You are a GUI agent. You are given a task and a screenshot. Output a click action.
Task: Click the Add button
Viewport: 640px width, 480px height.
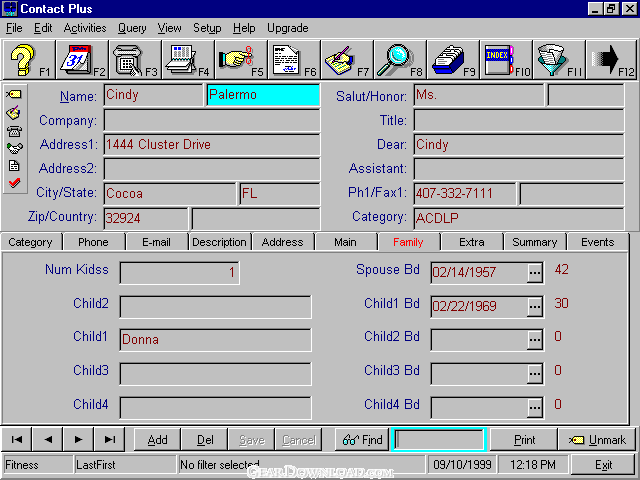[157, 440]
